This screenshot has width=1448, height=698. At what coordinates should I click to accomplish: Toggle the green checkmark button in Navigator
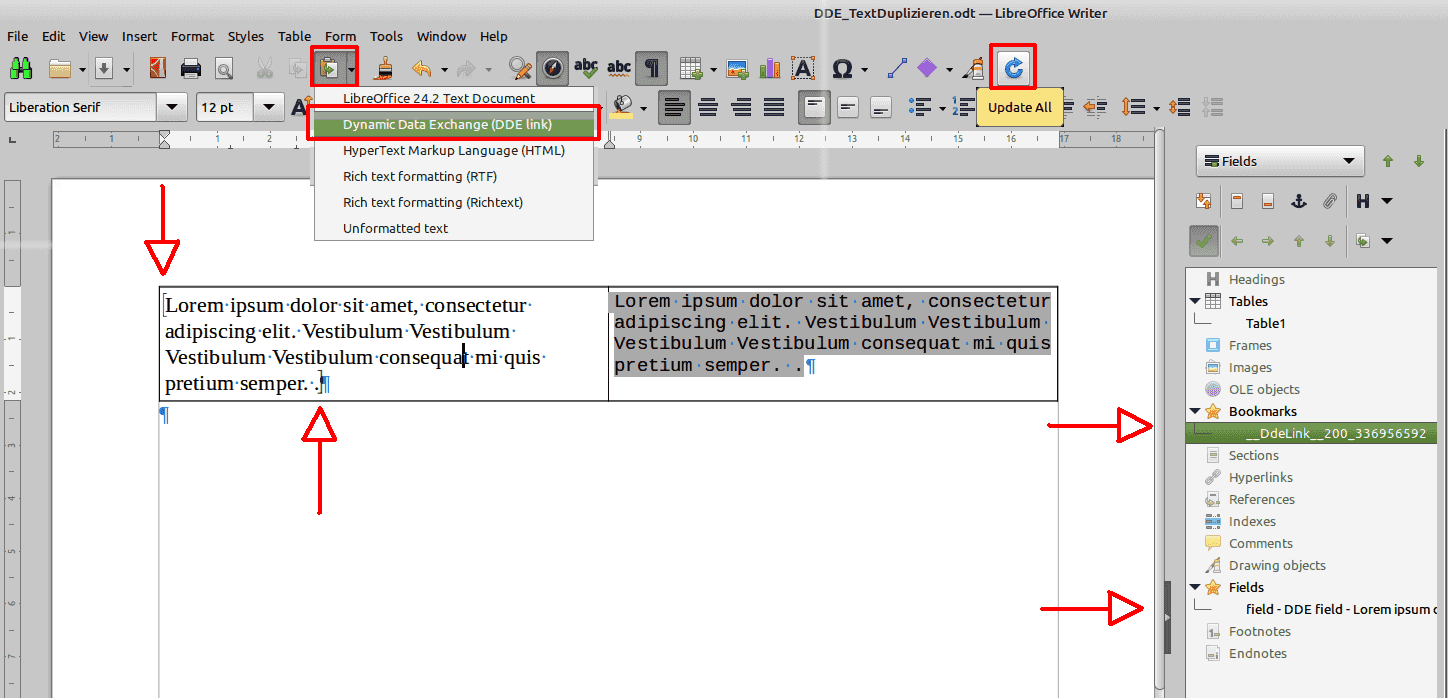(1204, 240)
